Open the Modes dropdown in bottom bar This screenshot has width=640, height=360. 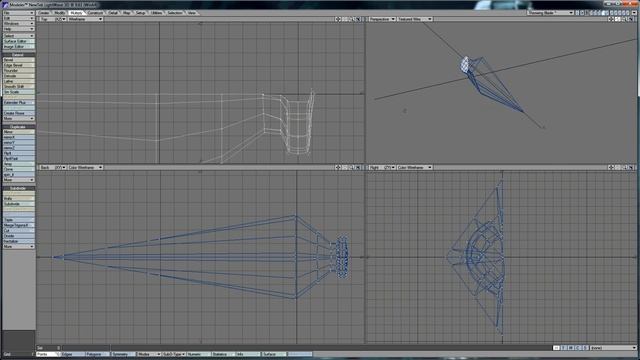tap(149, 354)
